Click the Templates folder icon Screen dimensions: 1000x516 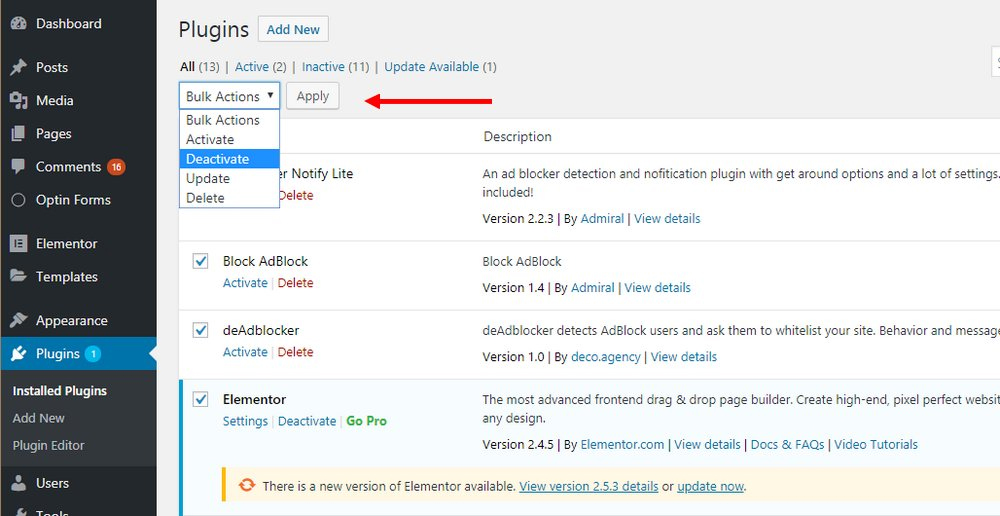tap(18, 276)
